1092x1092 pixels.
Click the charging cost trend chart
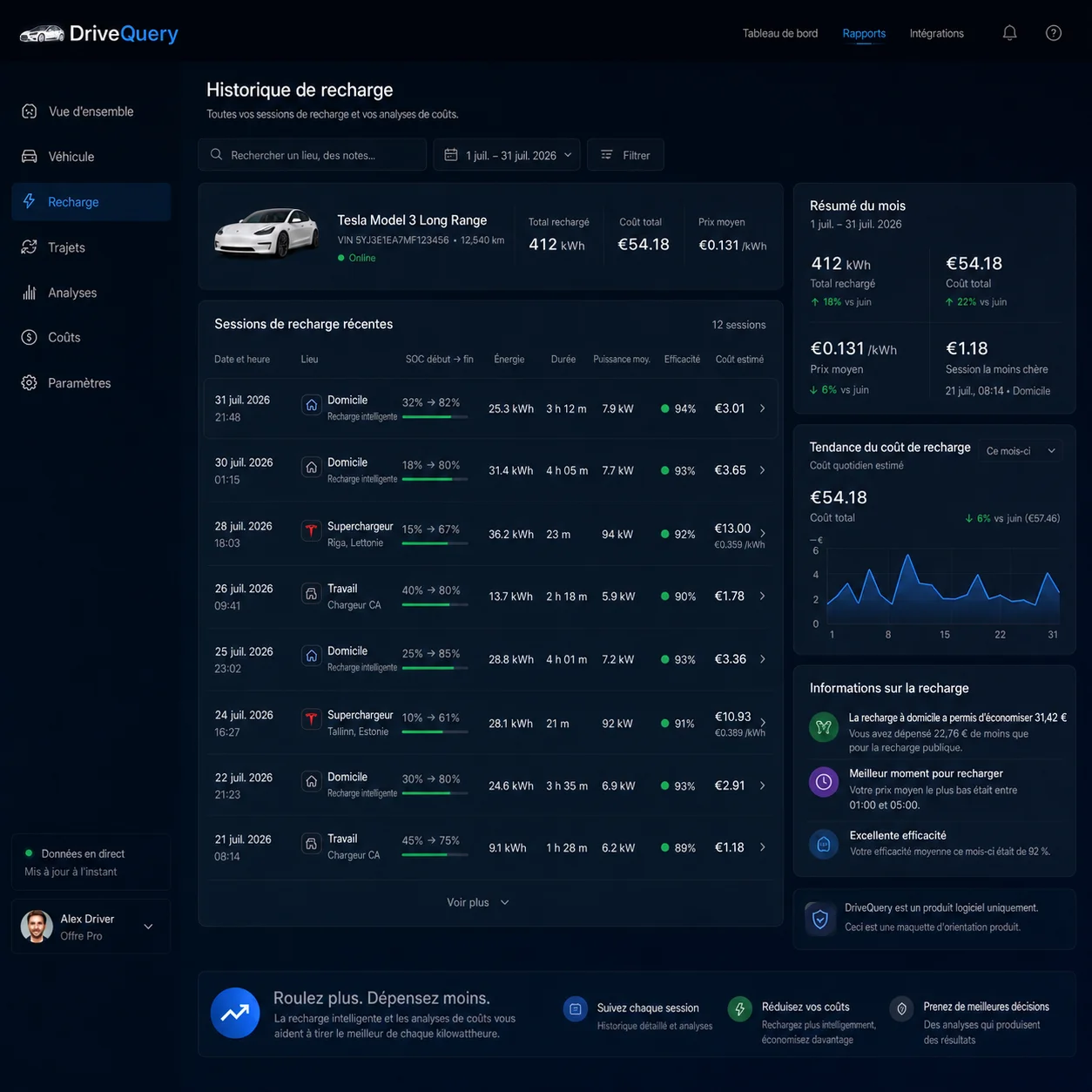click(942, 585)
